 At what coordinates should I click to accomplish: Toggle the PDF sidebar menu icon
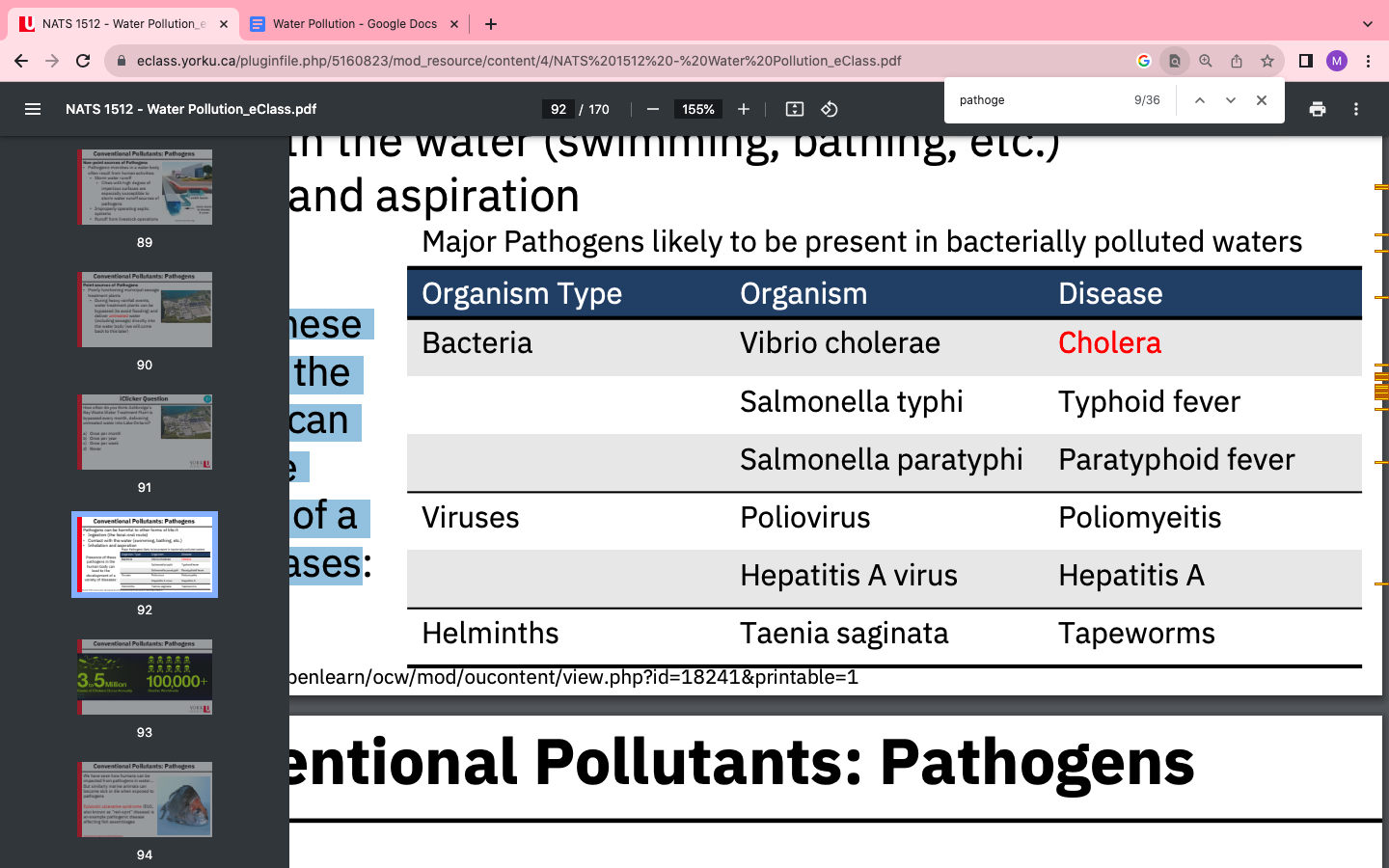[33, 109]
